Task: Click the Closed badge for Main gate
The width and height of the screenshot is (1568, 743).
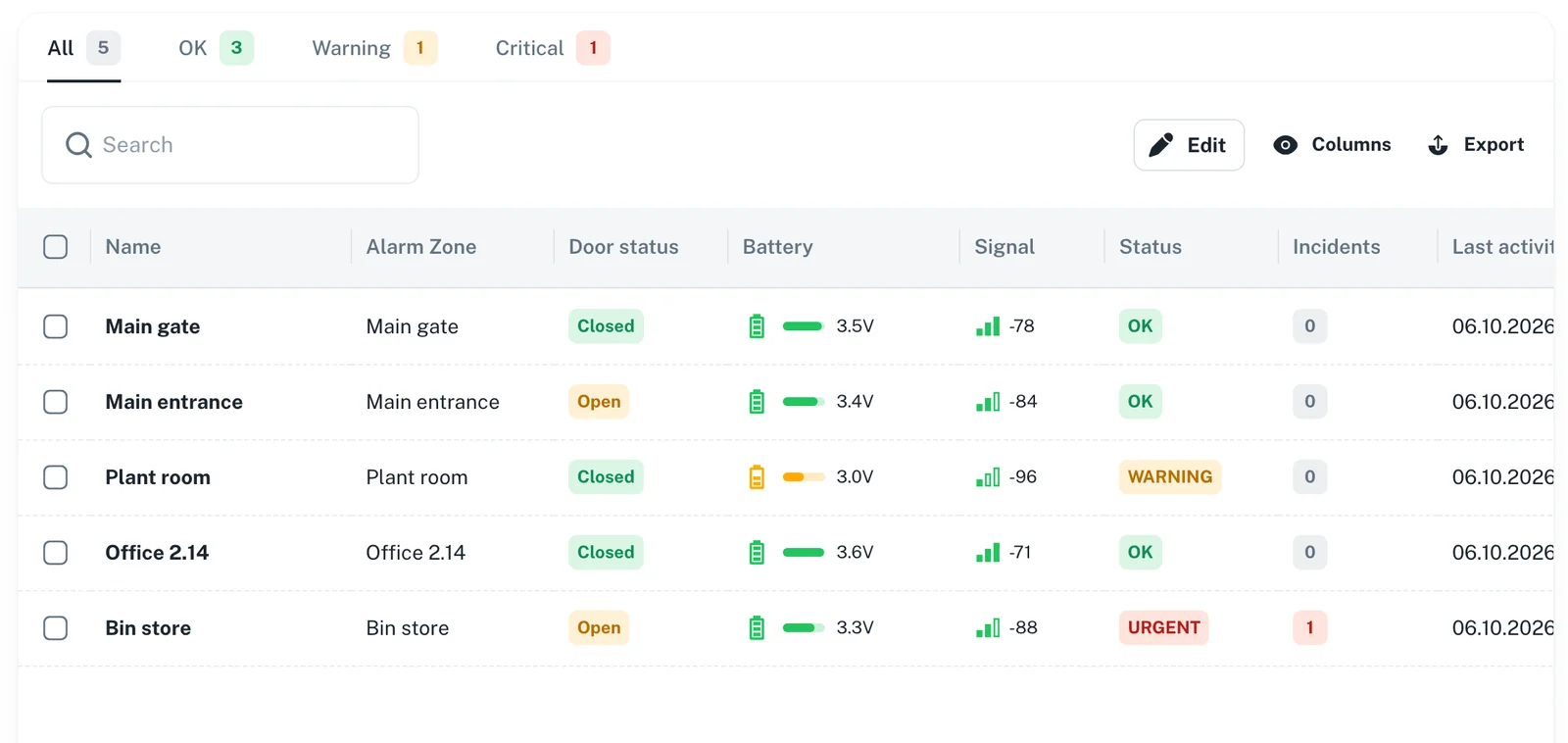Action: point(606,326)
